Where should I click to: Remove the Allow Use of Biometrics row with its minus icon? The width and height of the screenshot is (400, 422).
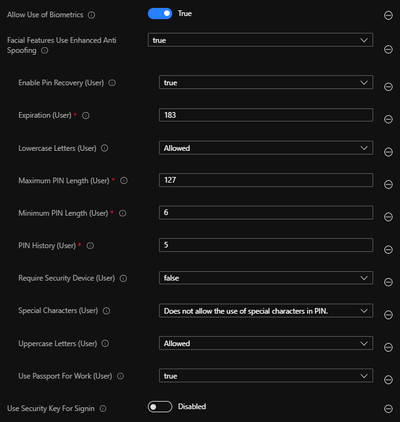(x=388, y=15)
